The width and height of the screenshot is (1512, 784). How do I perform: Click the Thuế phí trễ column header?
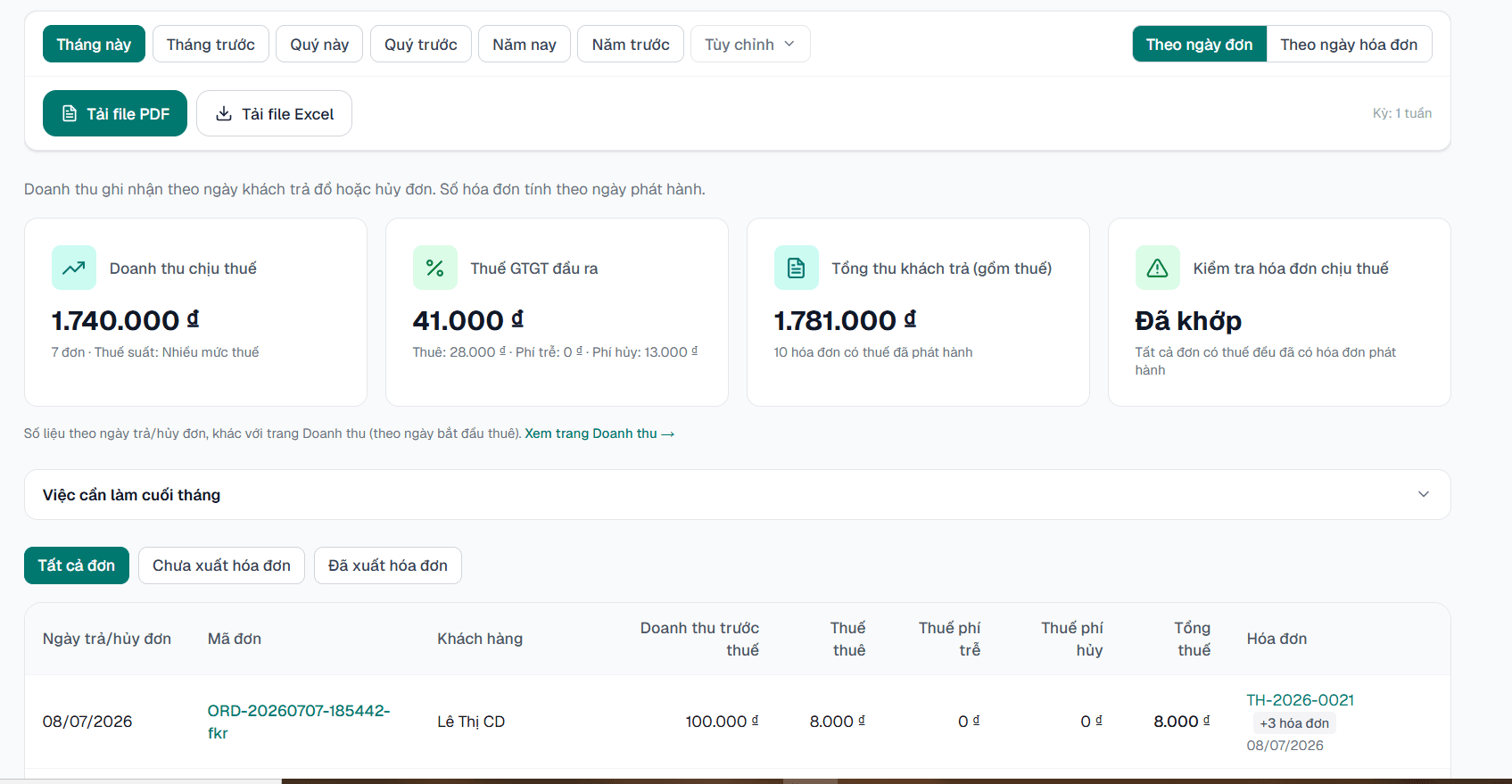949,639
